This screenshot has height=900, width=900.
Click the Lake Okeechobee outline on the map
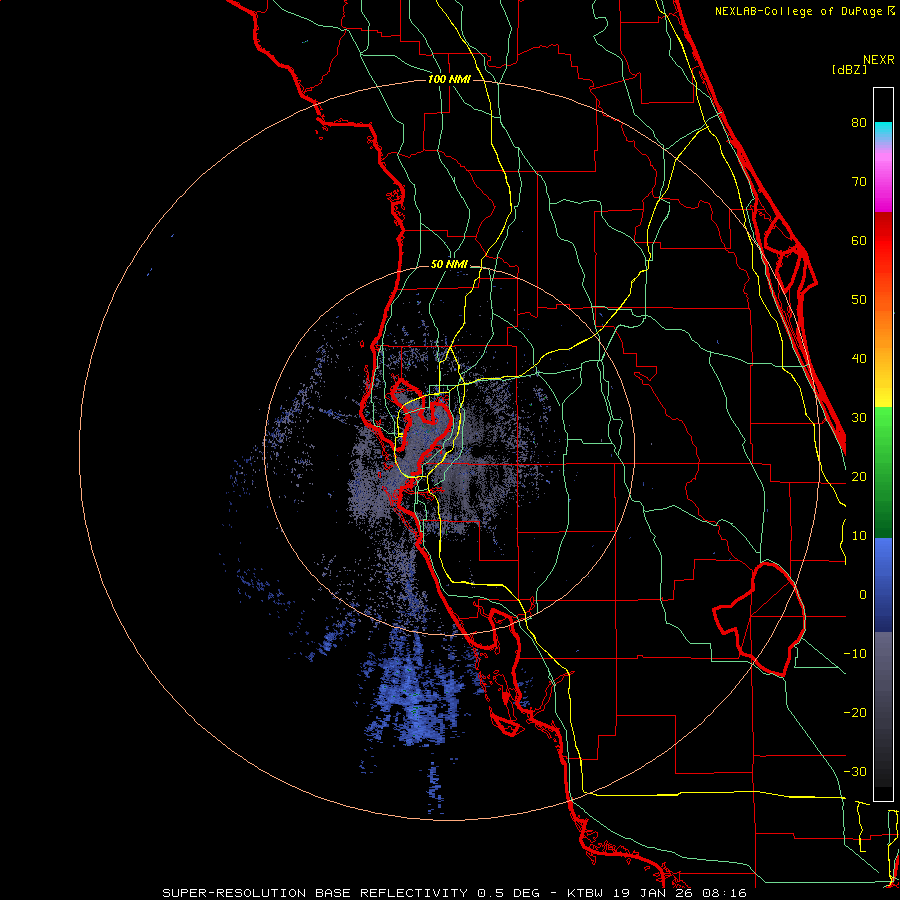click(x=761, y=619)
